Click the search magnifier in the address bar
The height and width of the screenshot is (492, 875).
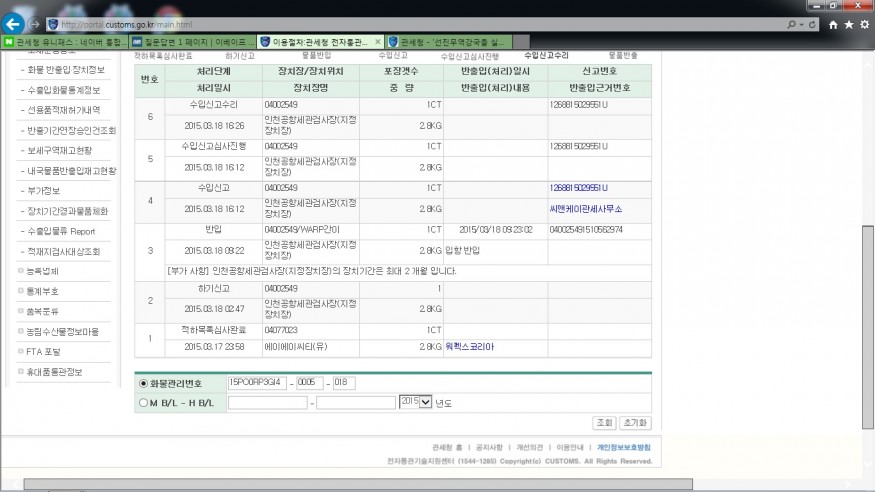[791, 25]
